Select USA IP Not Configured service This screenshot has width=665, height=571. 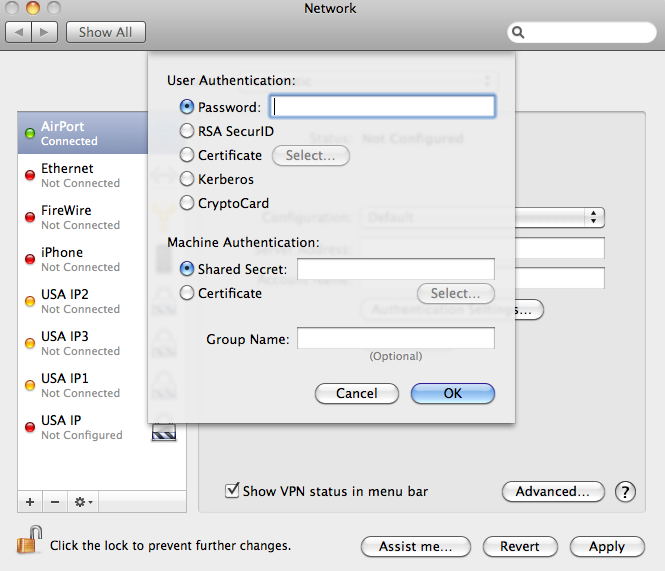pyautogui.click(x=102, y=427)
